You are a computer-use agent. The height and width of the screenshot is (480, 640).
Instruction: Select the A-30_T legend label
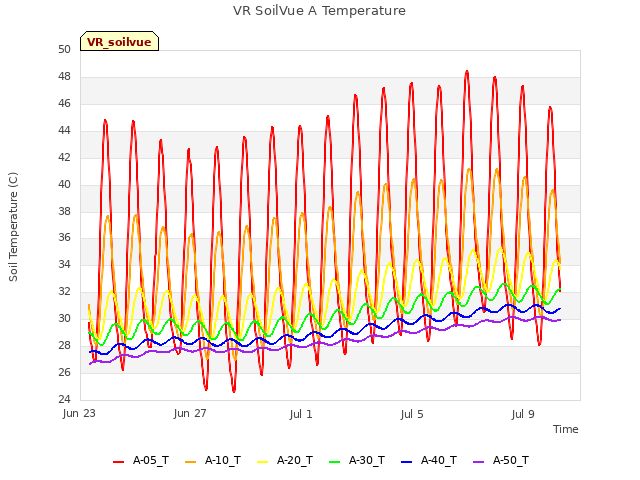pyautogui.click(x=367, y=461)
